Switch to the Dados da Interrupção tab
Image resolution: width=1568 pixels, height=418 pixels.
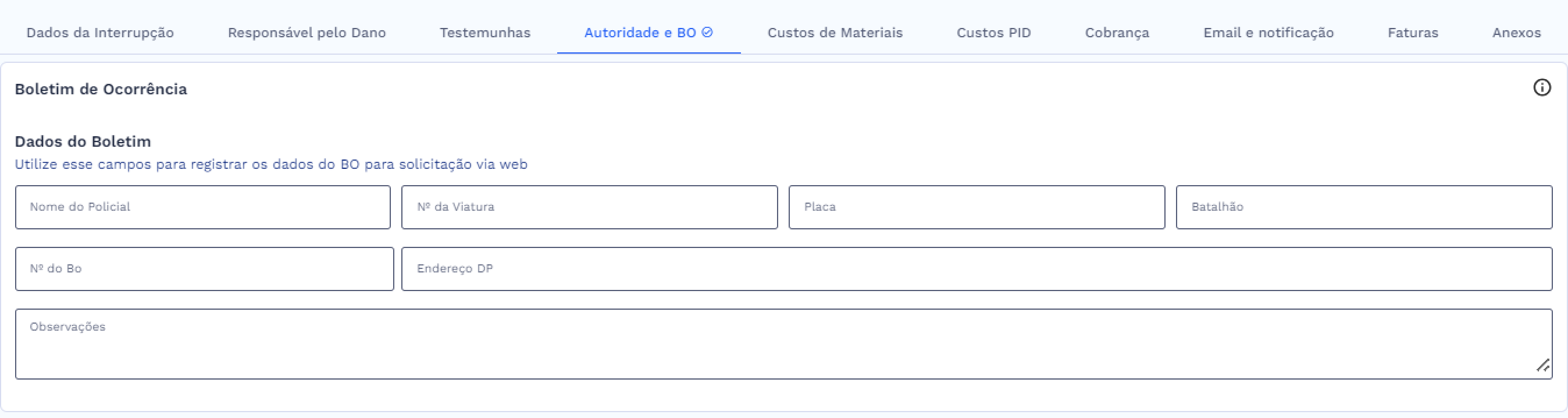[x=101, y=33]
